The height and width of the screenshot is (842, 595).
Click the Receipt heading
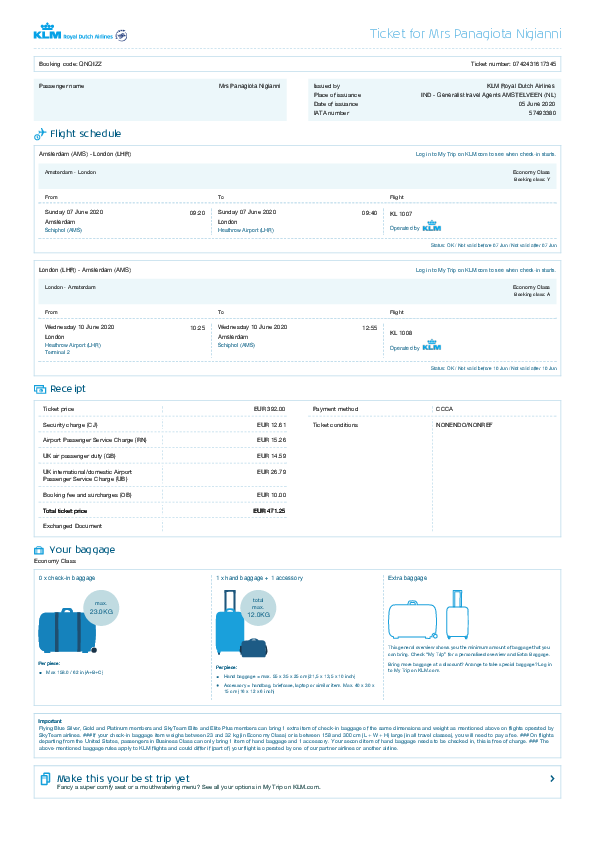68,389
